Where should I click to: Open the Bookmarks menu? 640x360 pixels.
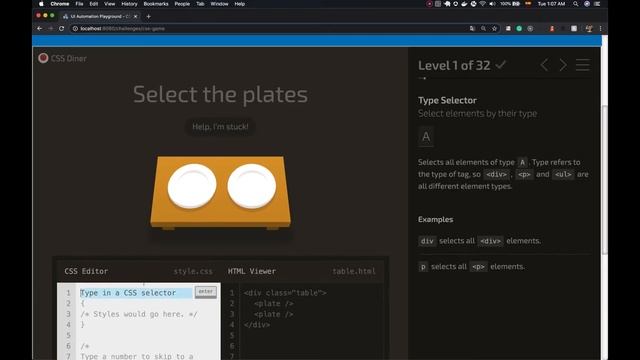point(156,4)
